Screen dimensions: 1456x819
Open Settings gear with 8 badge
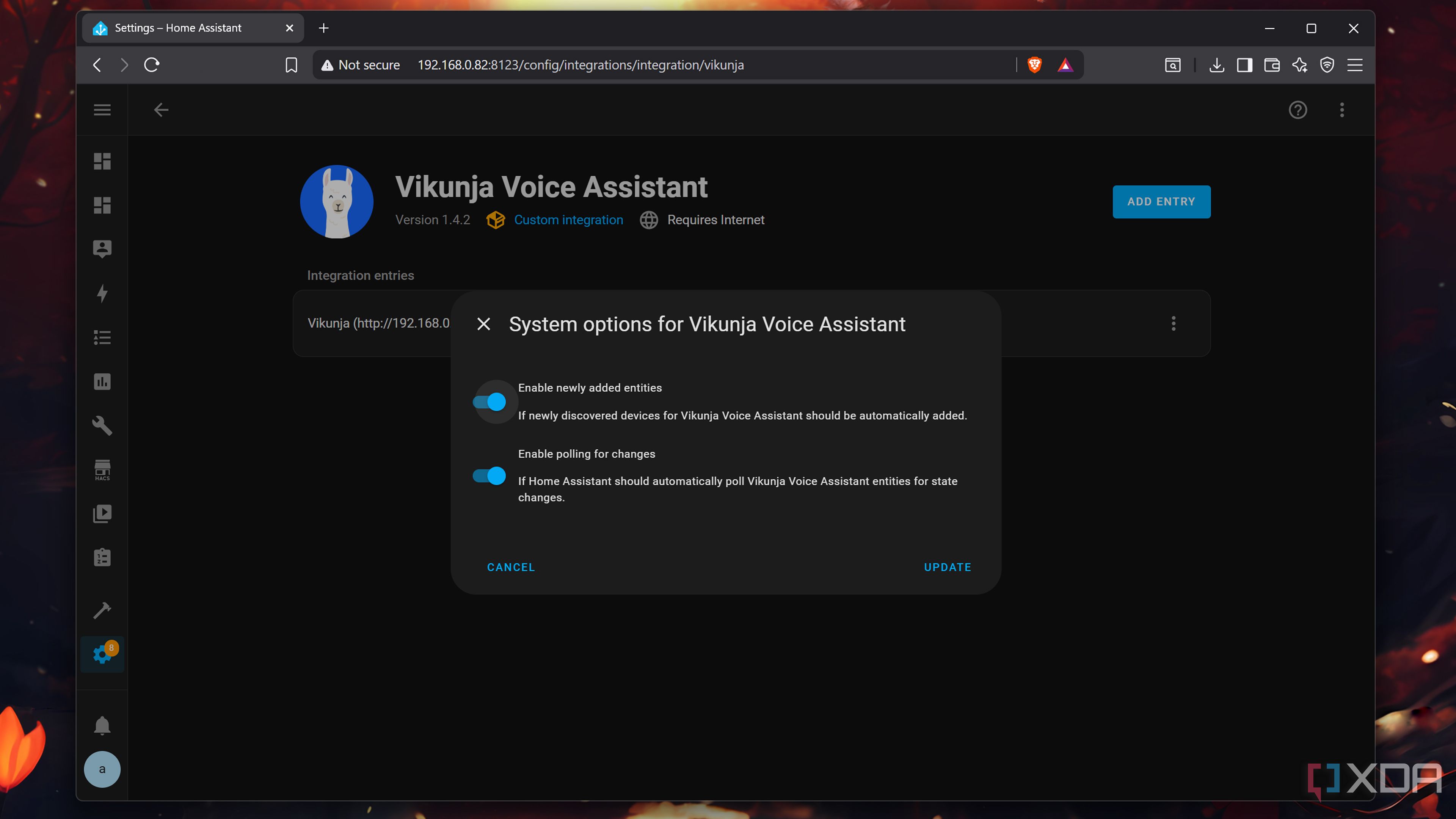pos(102,654)
